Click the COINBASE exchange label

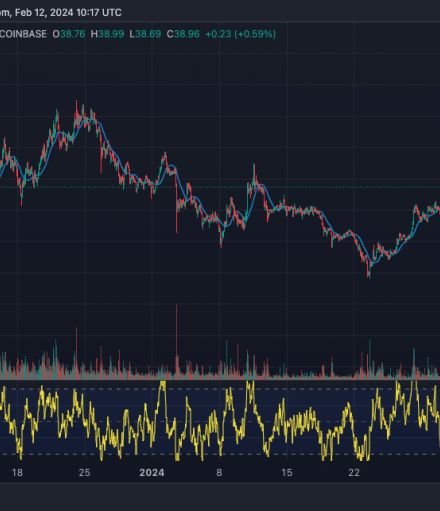pos(23,34)
